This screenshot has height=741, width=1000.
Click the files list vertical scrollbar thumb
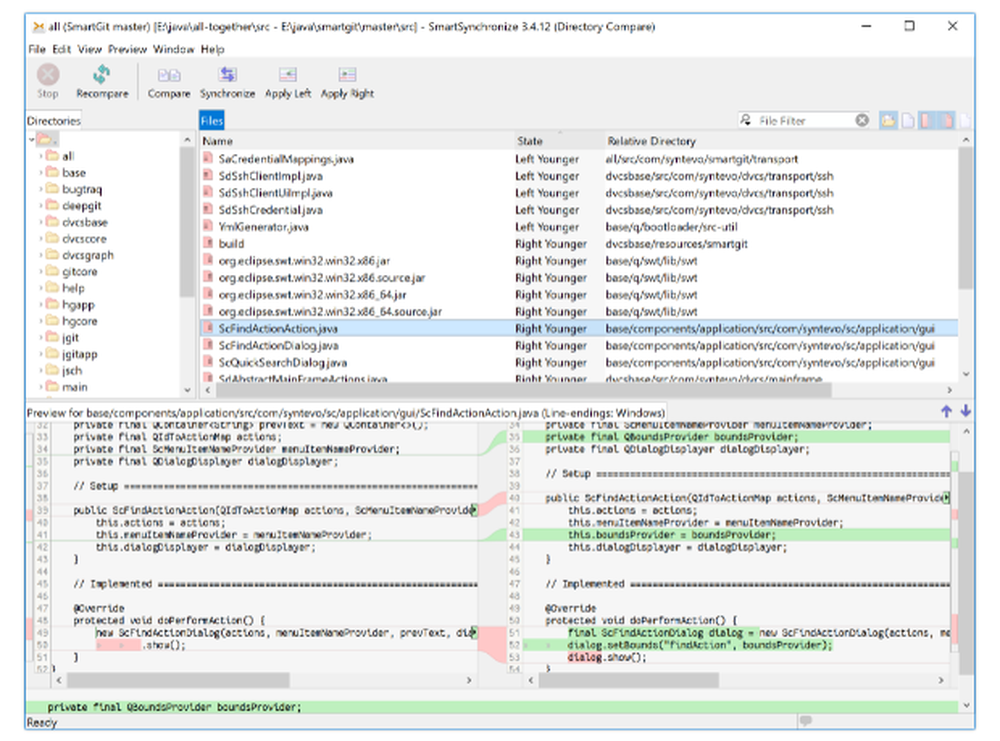point(966,217)
